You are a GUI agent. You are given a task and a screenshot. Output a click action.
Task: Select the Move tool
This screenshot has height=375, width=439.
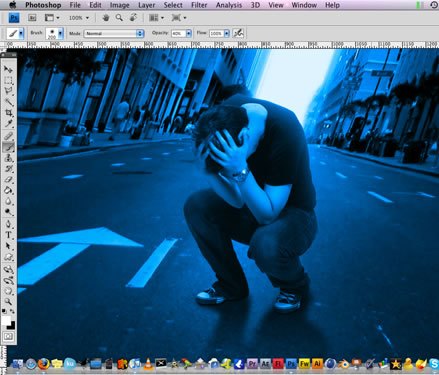click(x=8, y=69)
